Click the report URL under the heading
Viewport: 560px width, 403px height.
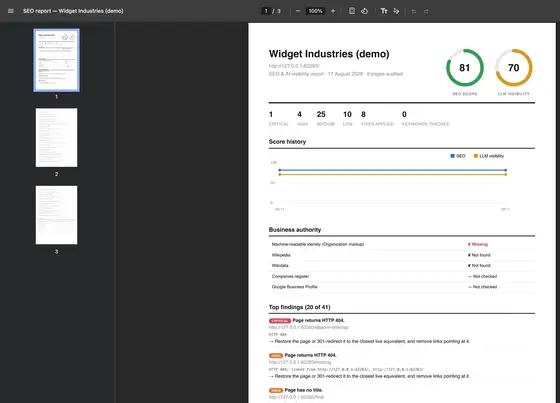(x=294, y=66)
